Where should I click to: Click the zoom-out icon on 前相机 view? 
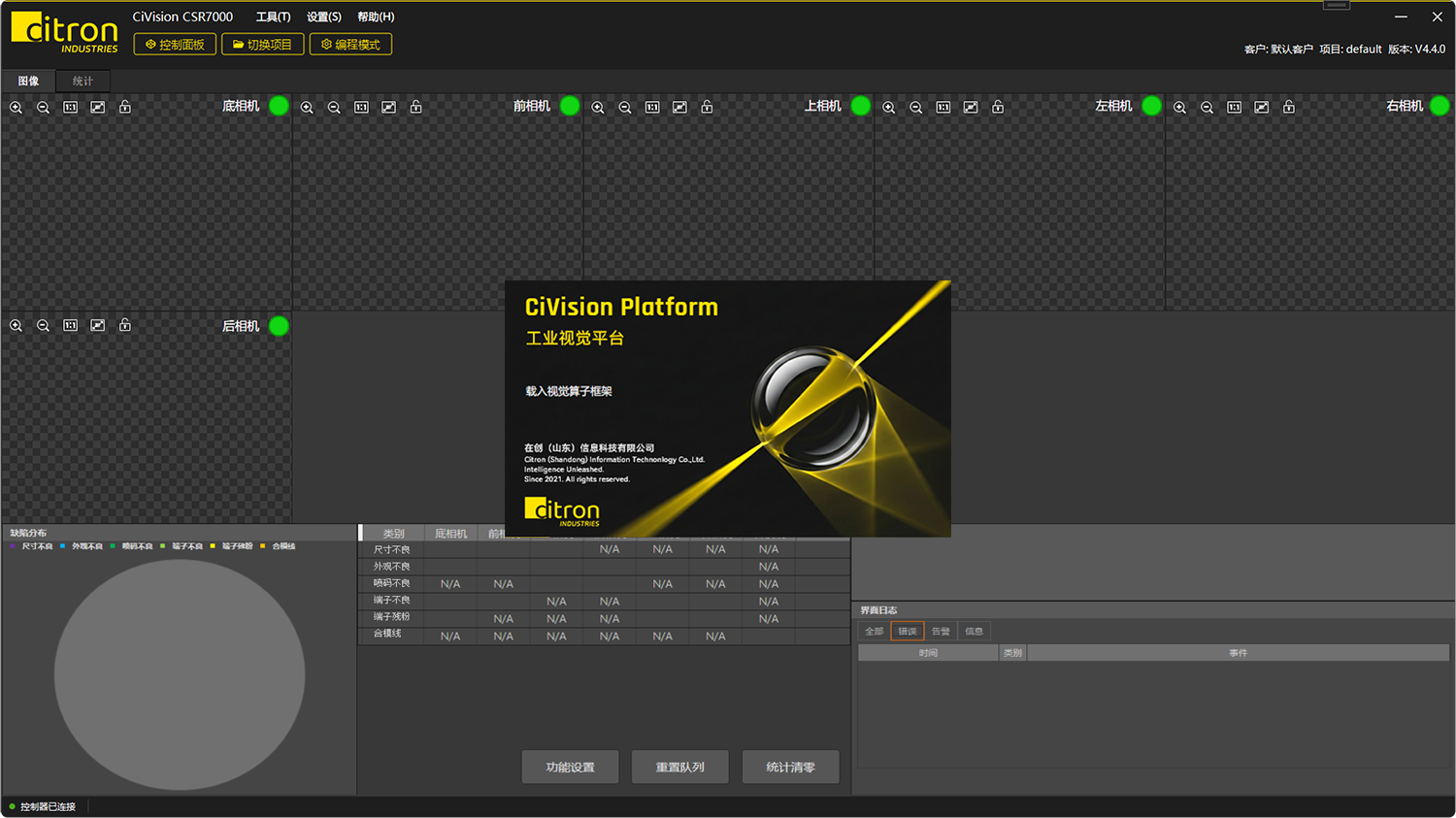click(x=334, y=107)
